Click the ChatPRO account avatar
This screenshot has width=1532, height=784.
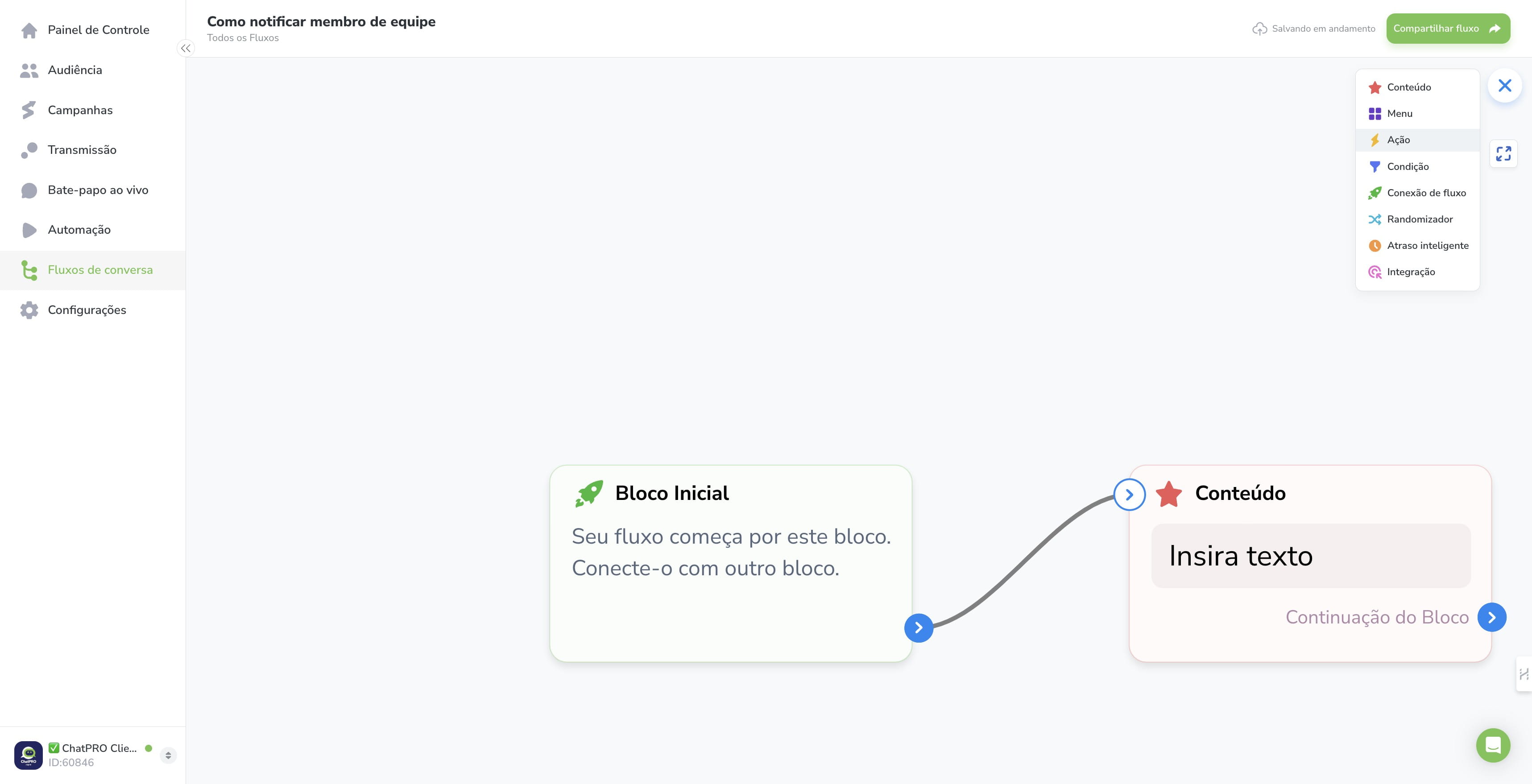tap(29, 755)
